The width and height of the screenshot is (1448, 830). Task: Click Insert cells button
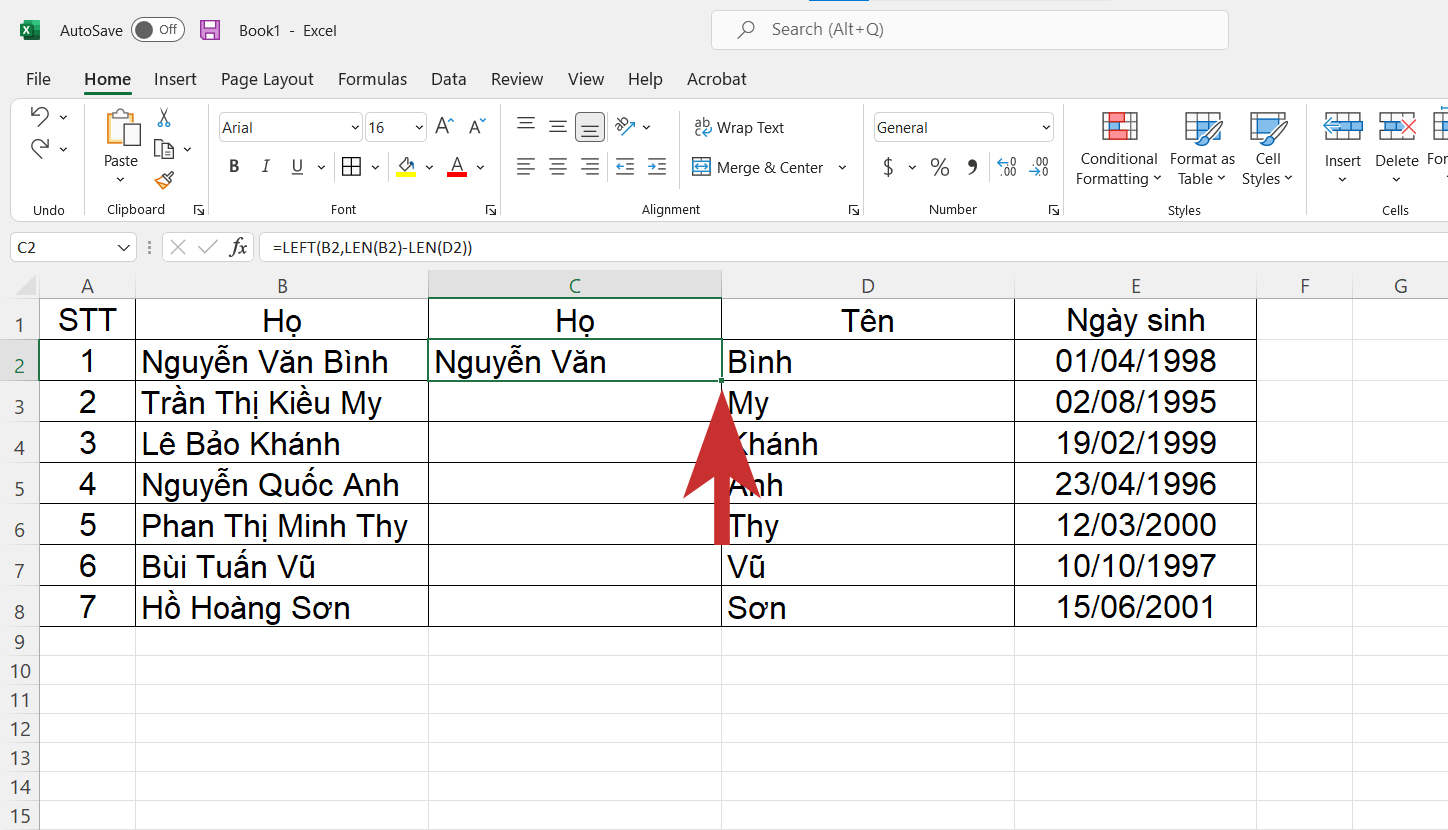click(x=1343, y=148)
